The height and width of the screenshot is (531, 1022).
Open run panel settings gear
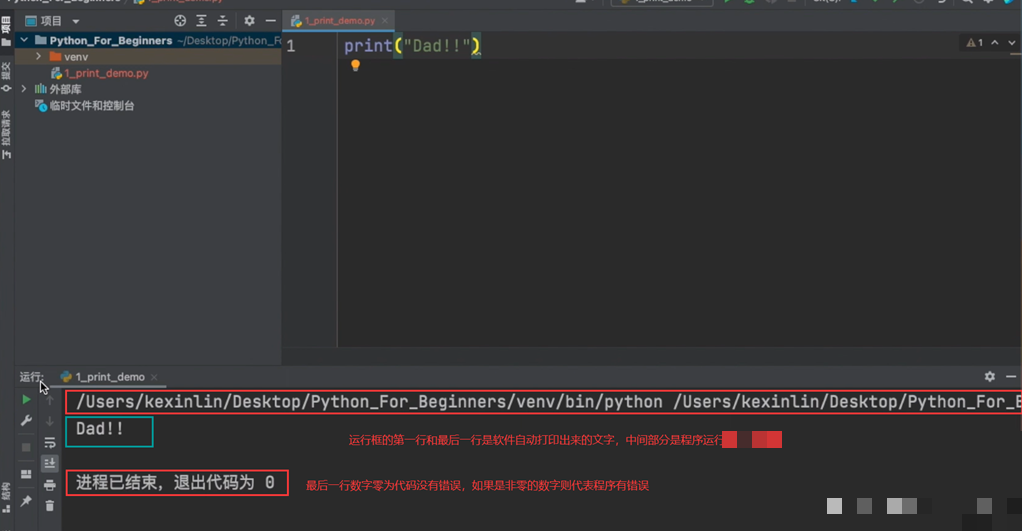tap(989, 377)
